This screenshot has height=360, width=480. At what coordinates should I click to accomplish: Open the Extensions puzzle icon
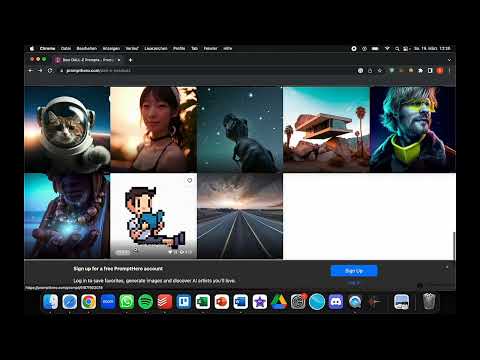(421, 71)
